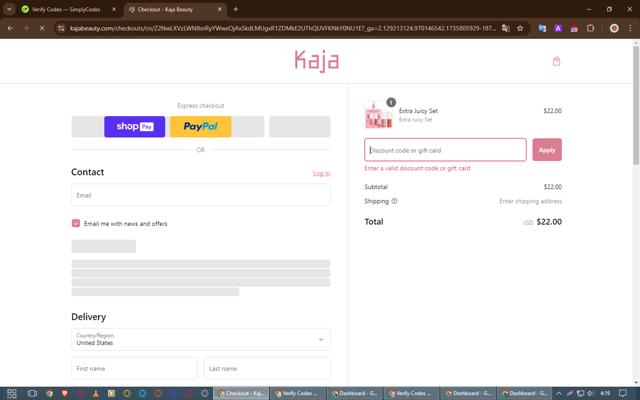Launch Brave browser from the taskbar

click(x=64, y=393)
